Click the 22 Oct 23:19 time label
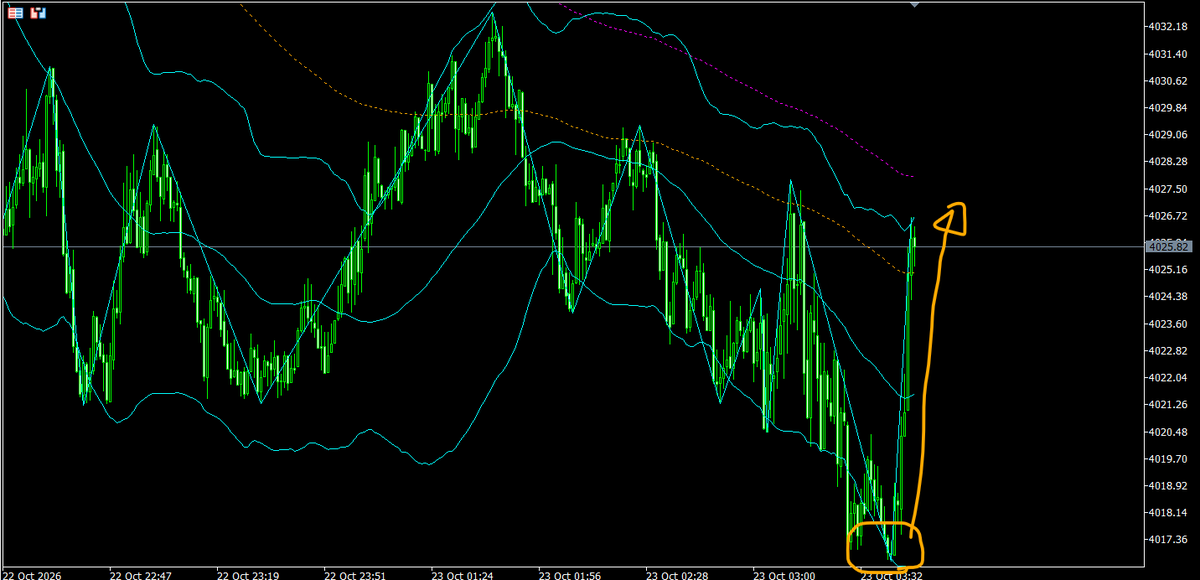Screen dimensions: 1200x580 click(246, 575)
